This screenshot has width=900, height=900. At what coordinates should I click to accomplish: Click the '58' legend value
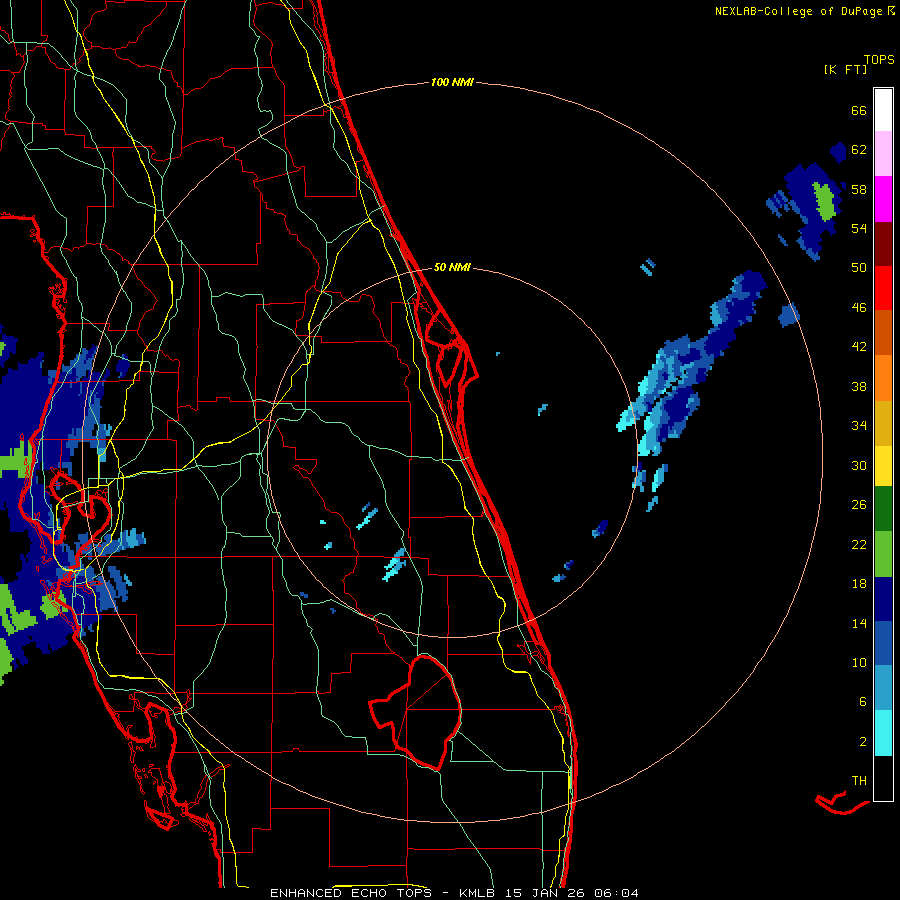pos(859,189)
